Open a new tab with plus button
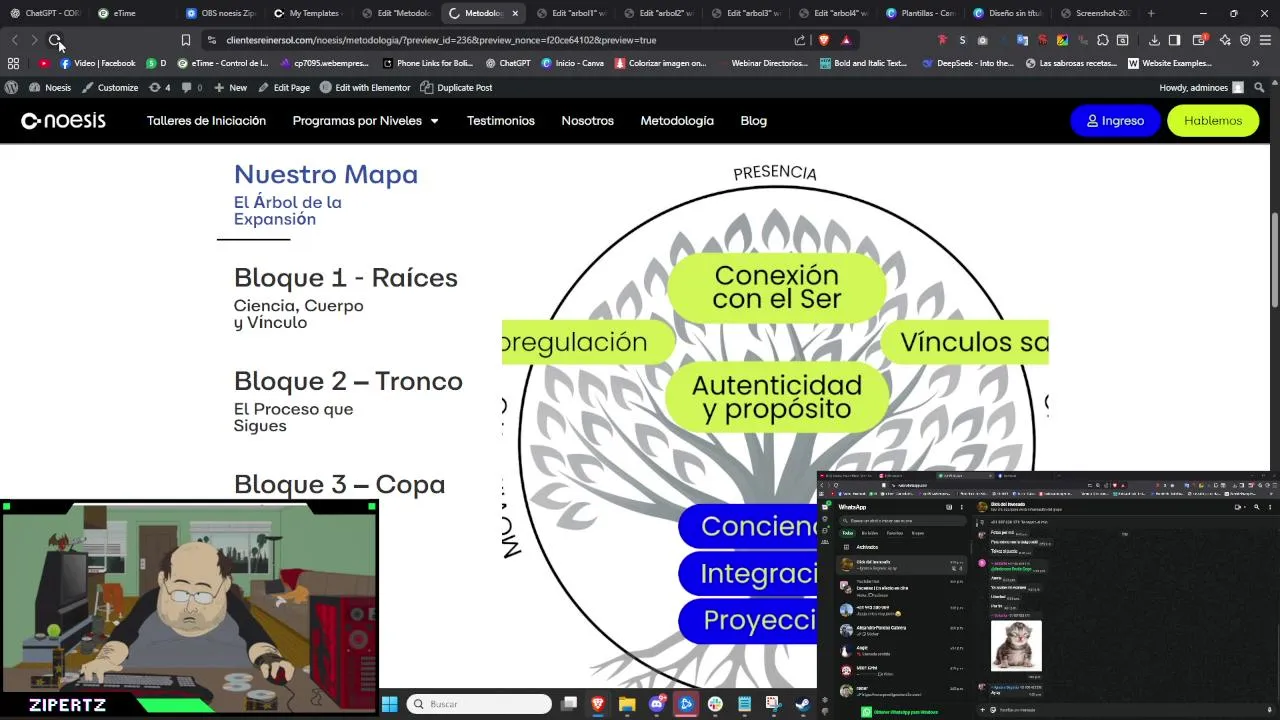Screen dimensions: 1280x720 tap(1151, 13)
